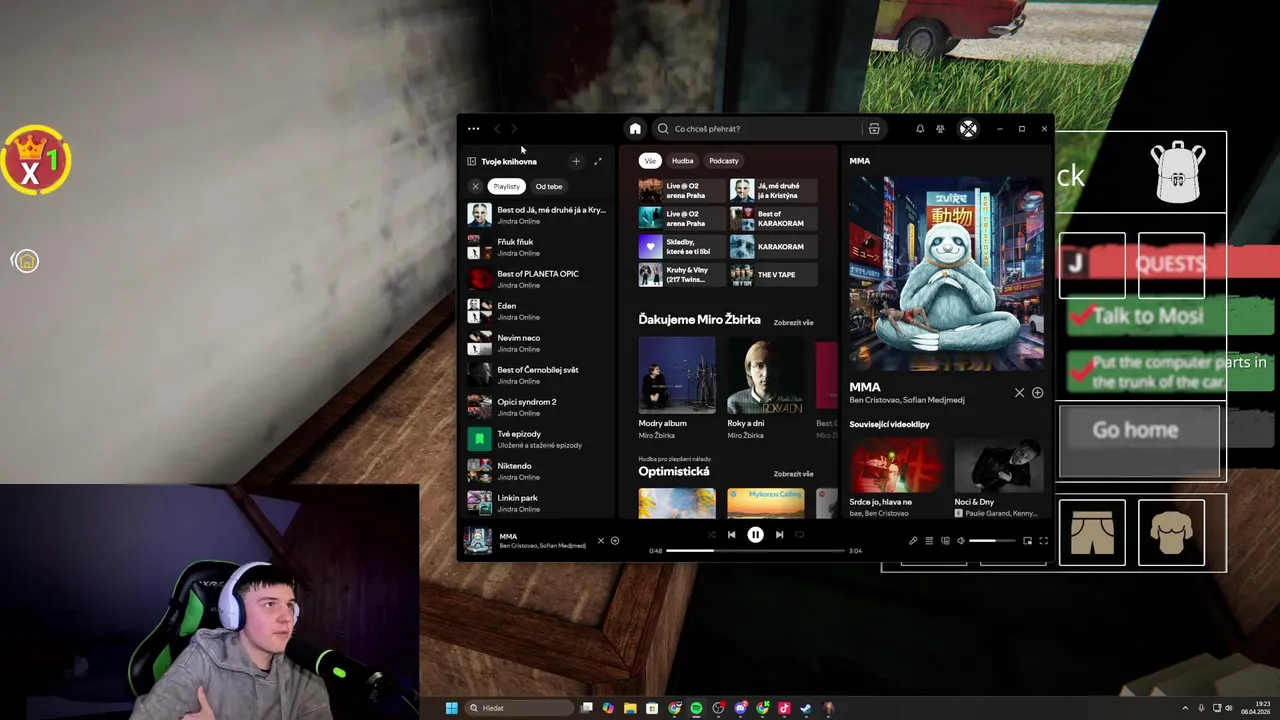Hide MMA track in the player bar
Viewport: 1280px width, 720px height.
[601, 541]
